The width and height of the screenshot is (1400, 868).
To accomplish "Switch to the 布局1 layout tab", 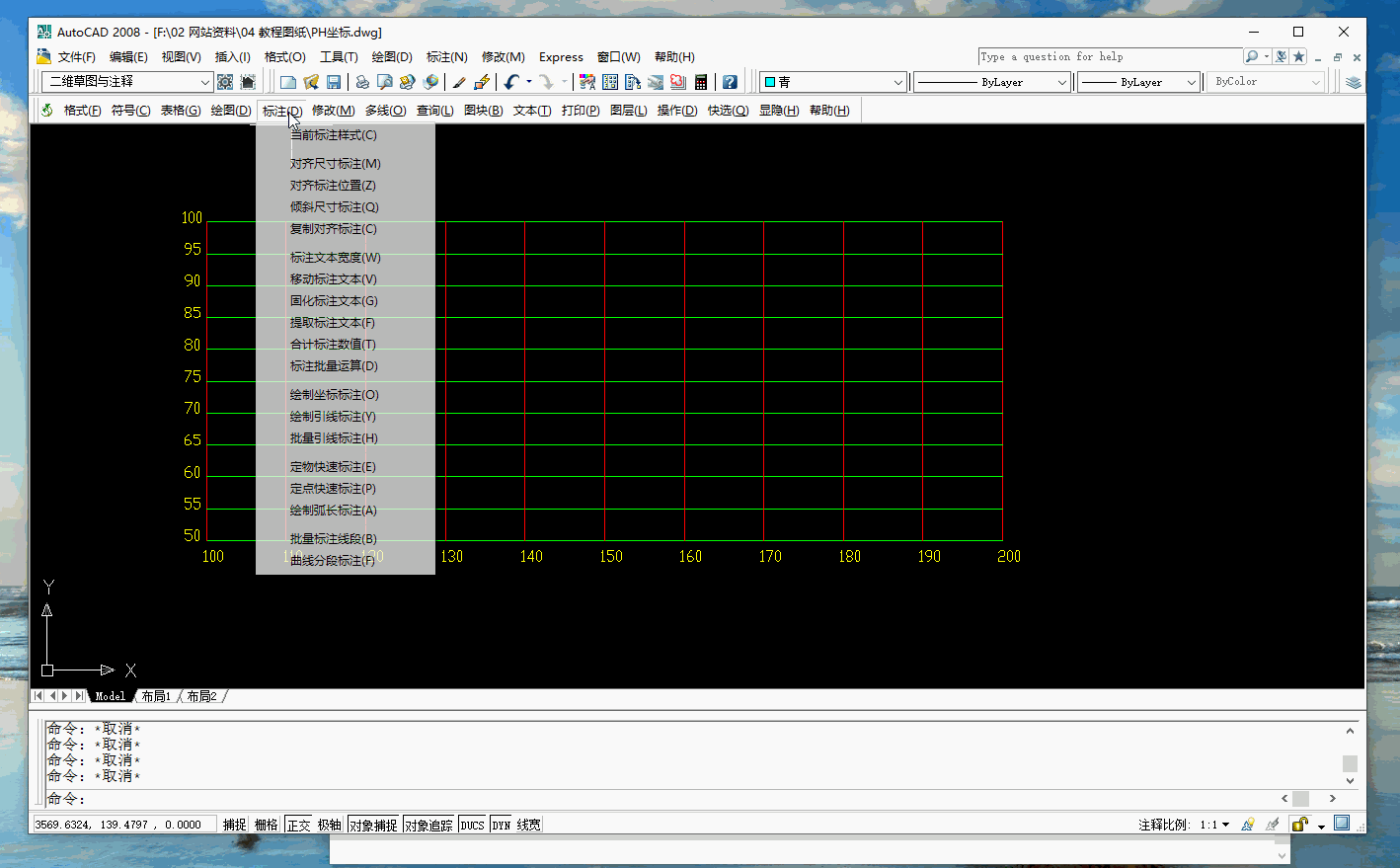I will pos(156,696).
